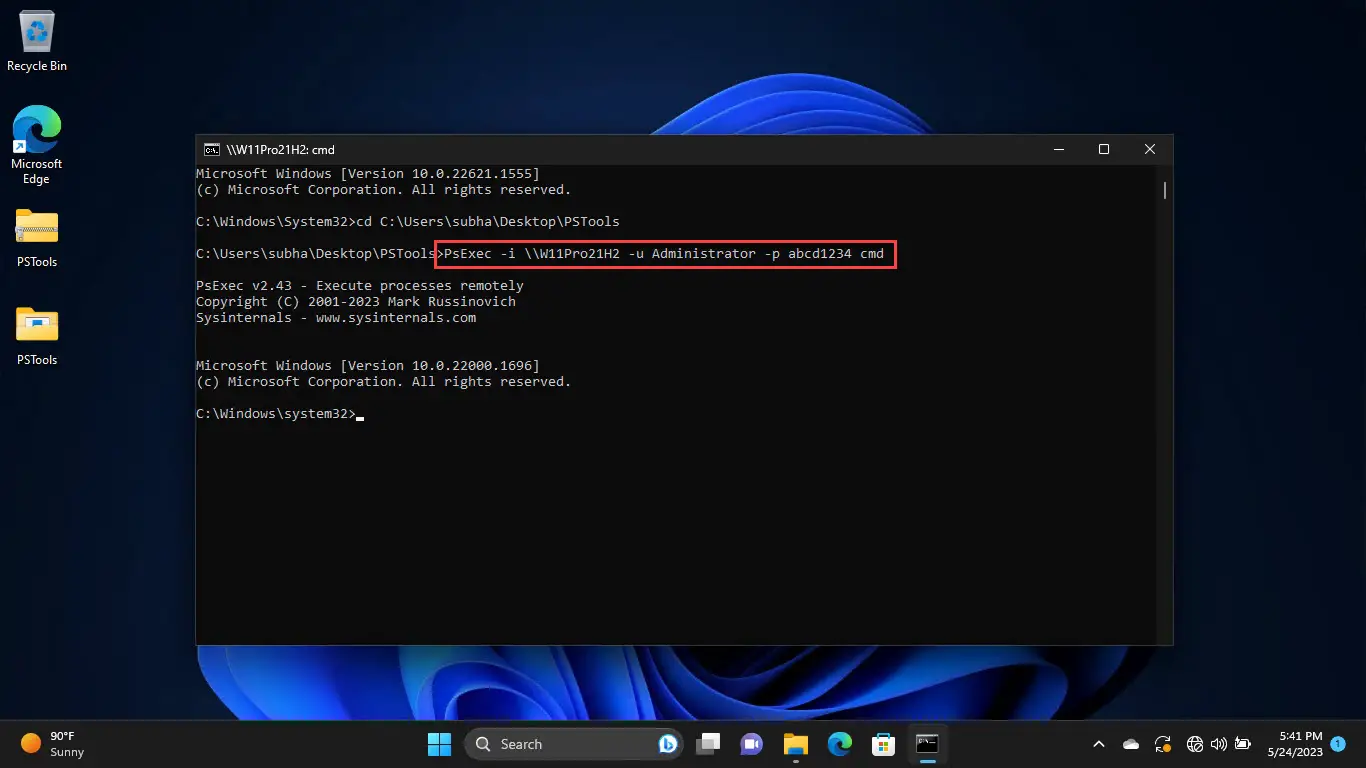This screenshot has width=1366, height=768.
Task: Click the OneDrive cloud tray icon
Action: click(1131, 744)
